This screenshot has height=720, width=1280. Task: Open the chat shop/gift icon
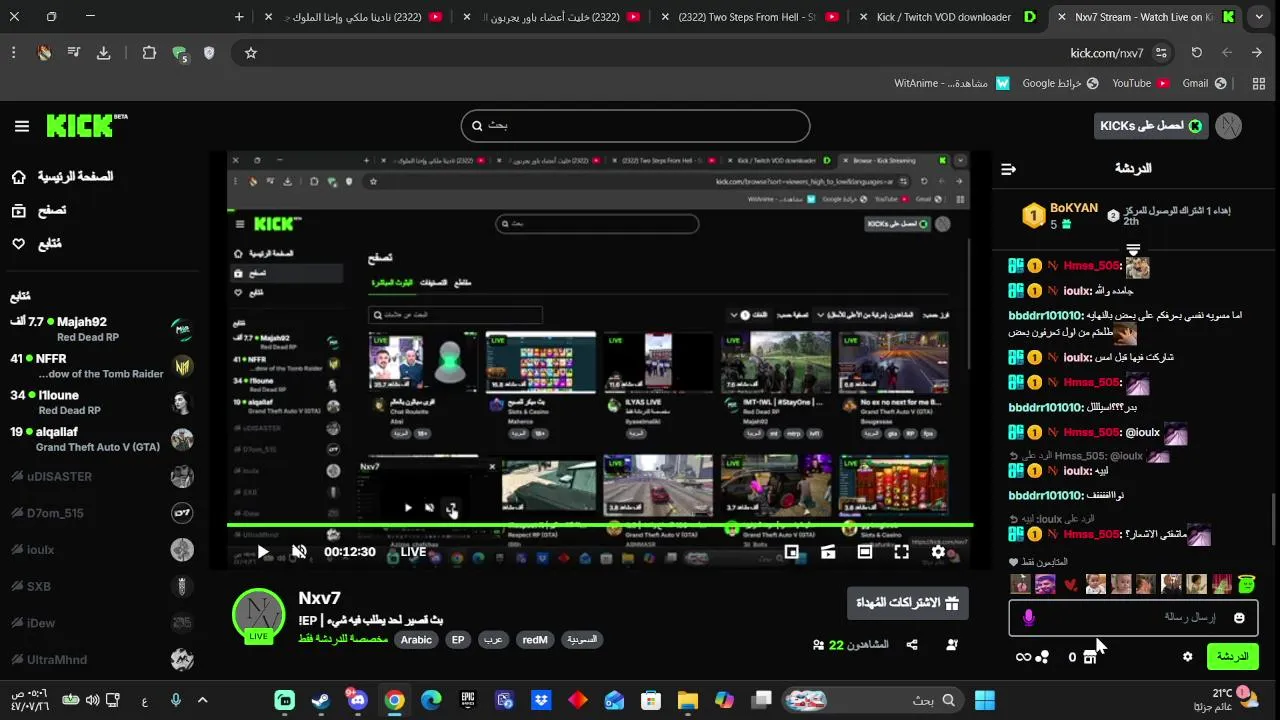click(1090, 657)
